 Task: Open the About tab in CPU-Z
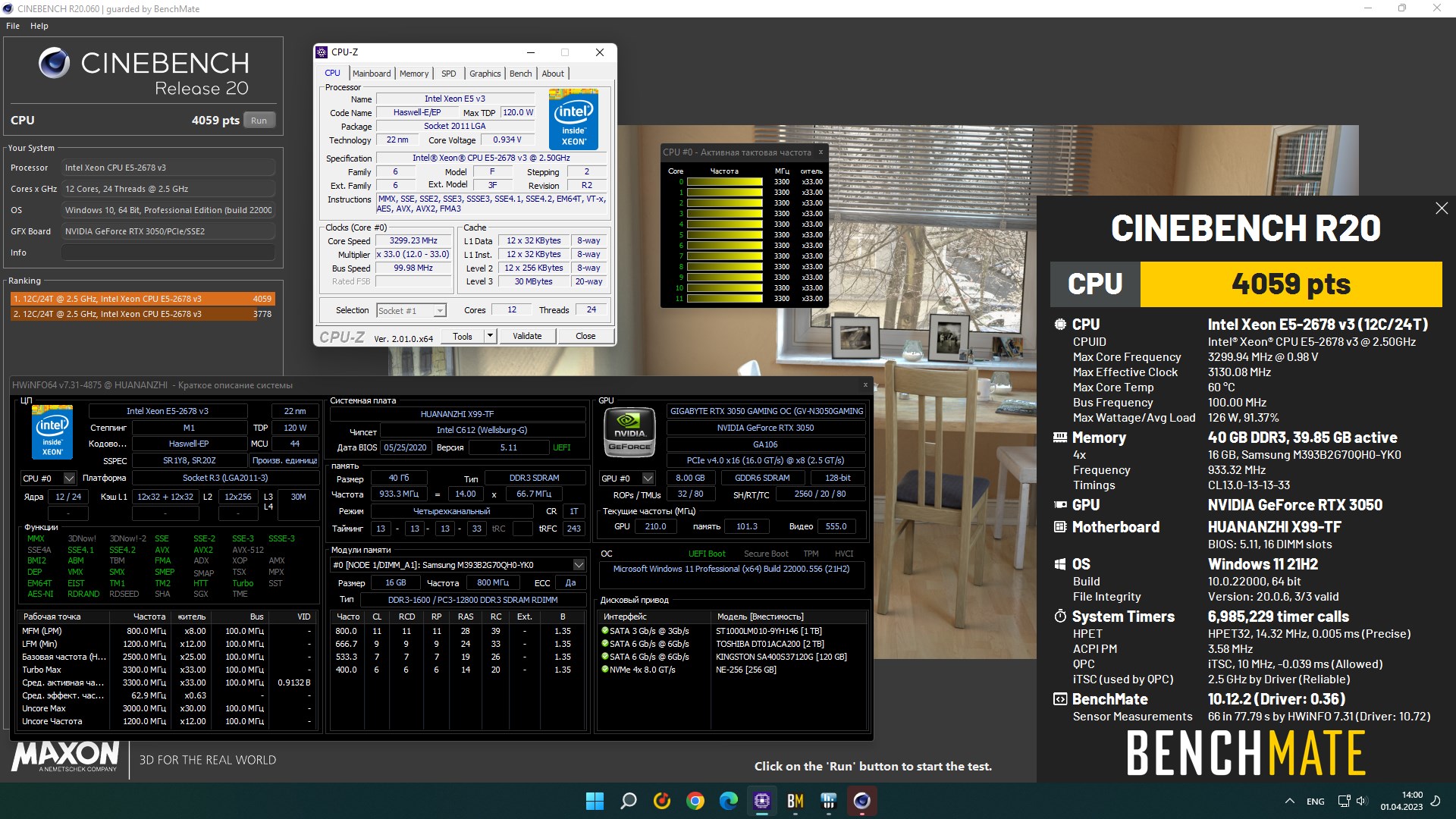tap(553, 74)
